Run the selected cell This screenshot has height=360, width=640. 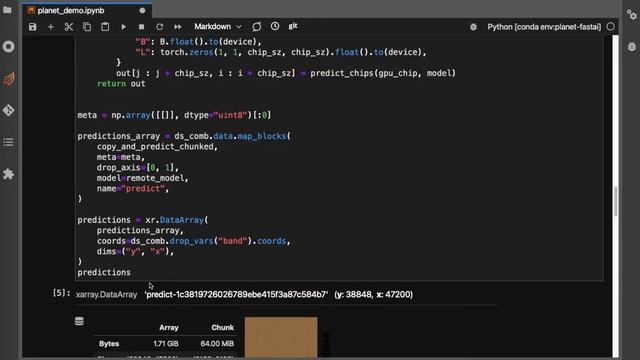pyautogui.click(x=123, y=27)
